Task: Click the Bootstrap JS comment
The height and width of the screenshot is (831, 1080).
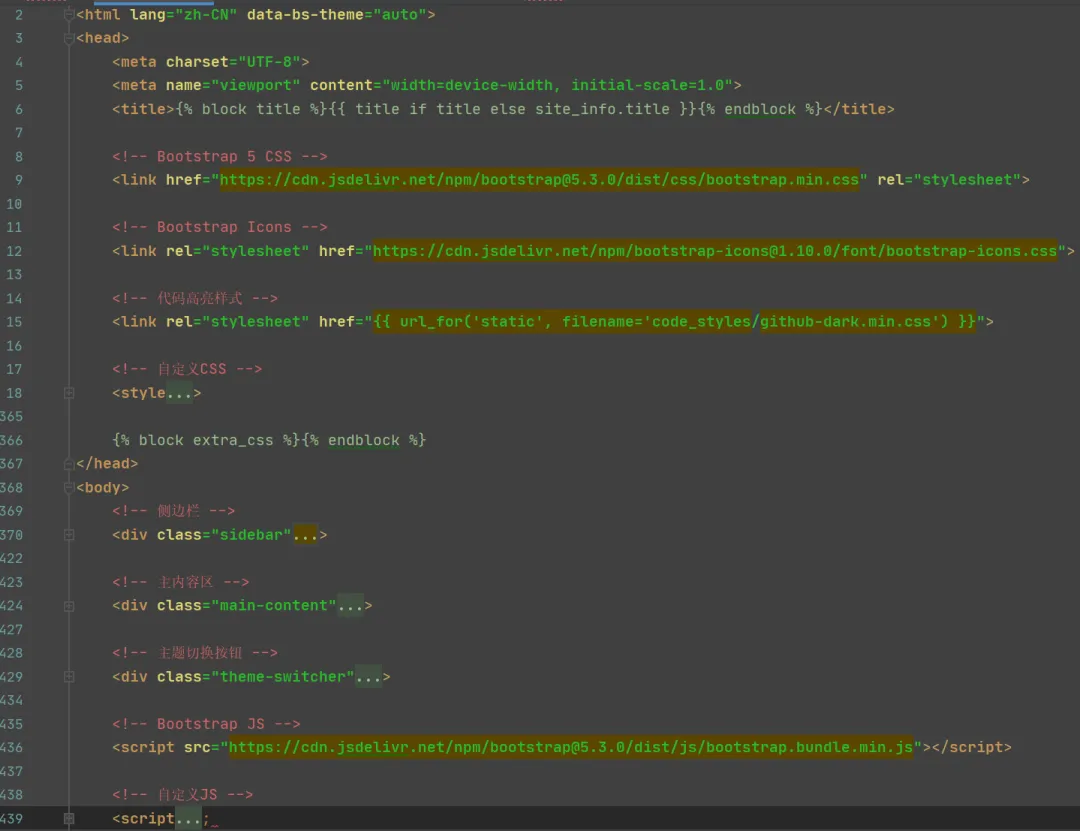Action: [206, 724]
